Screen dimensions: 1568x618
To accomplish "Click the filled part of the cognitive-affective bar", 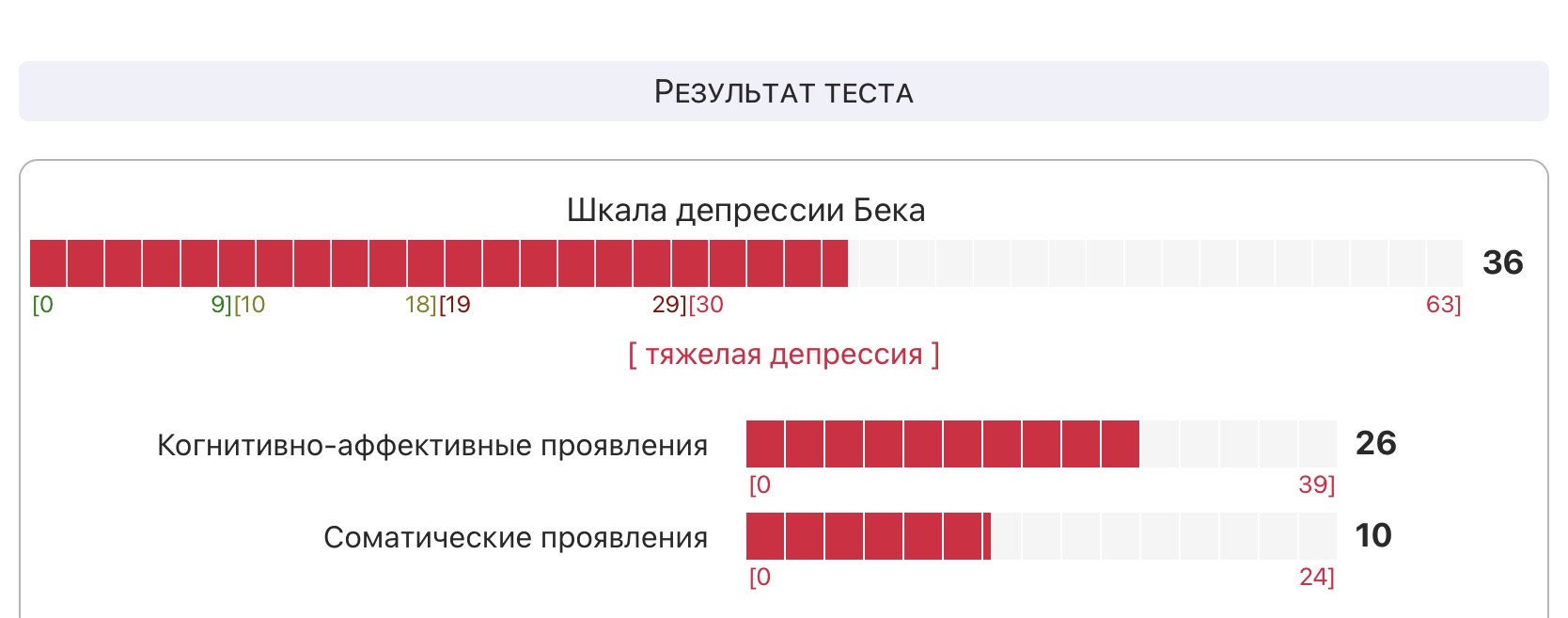I will [942, 444].
